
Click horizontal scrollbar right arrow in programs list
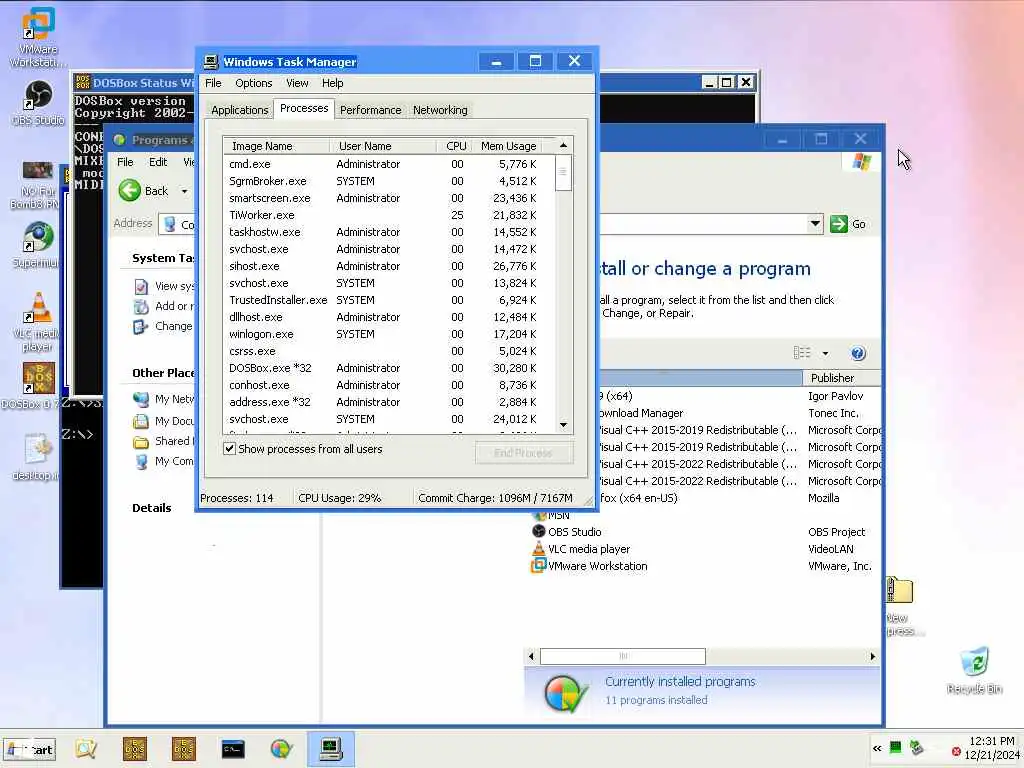(872, 656)
